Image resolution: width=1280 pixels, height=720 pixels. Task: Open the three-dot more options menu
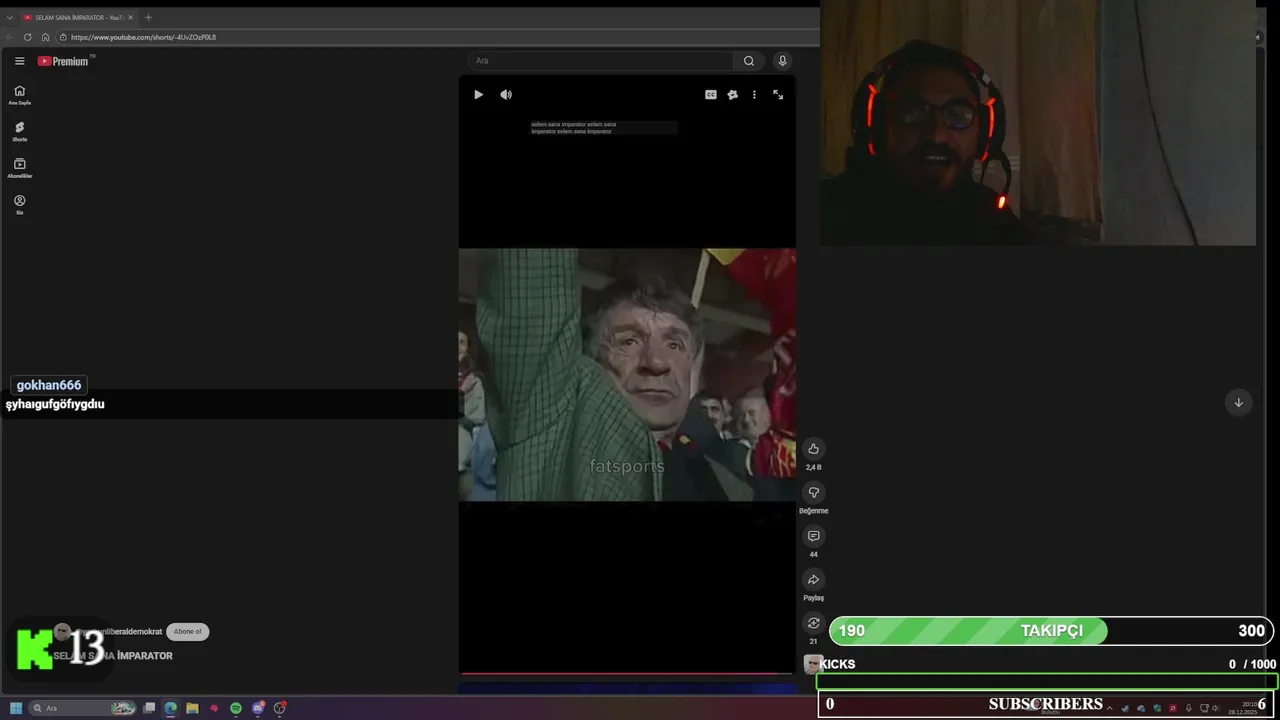point(754,95)
